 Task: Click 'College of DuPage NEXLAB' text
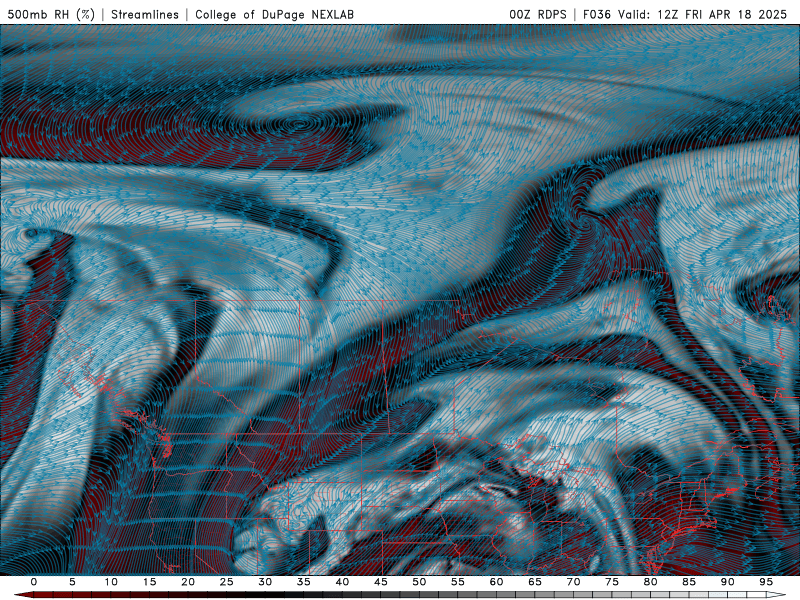tap(274, 14)
